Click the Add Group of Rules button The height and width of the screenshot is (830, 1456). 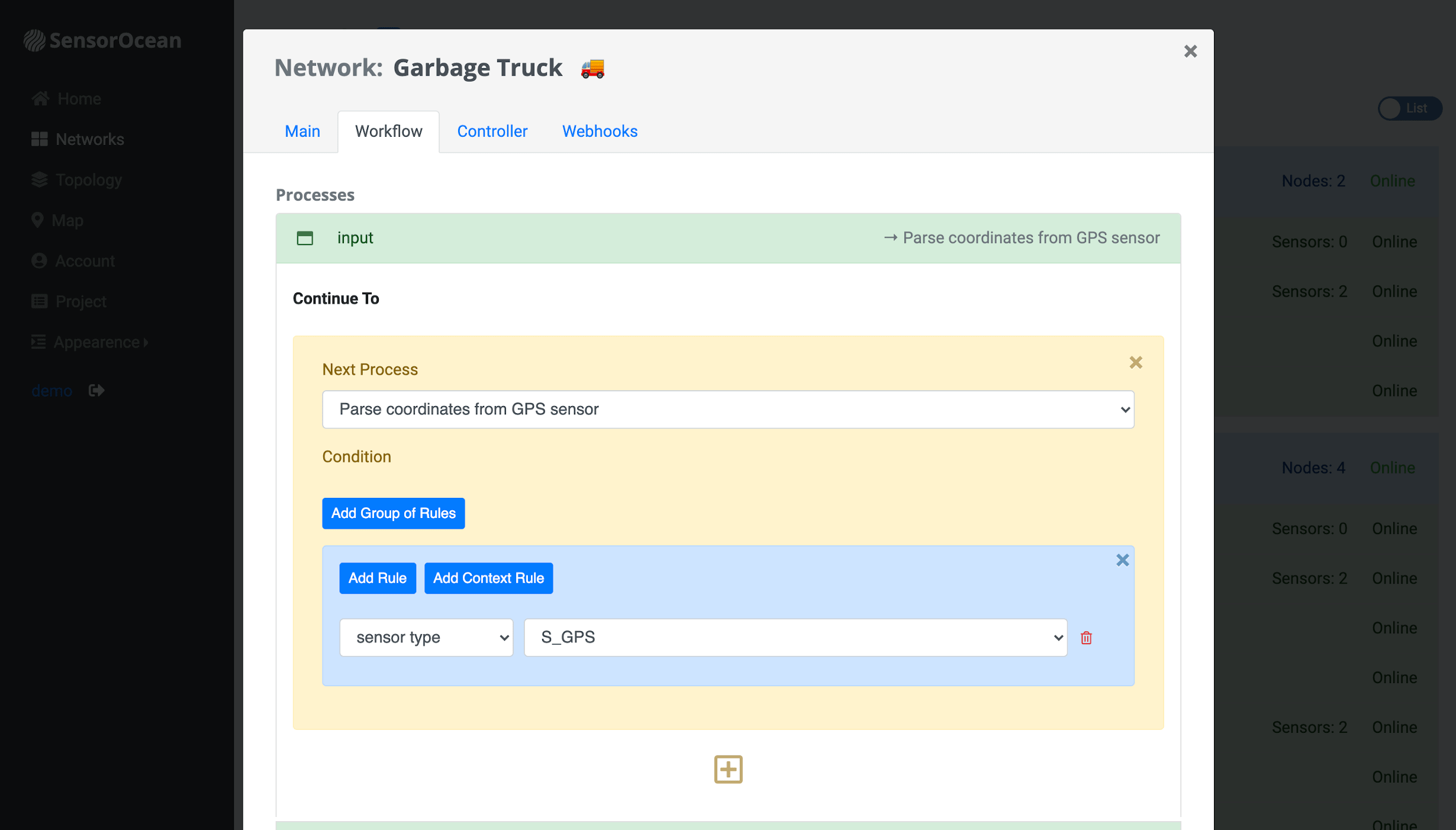point(393,513)
